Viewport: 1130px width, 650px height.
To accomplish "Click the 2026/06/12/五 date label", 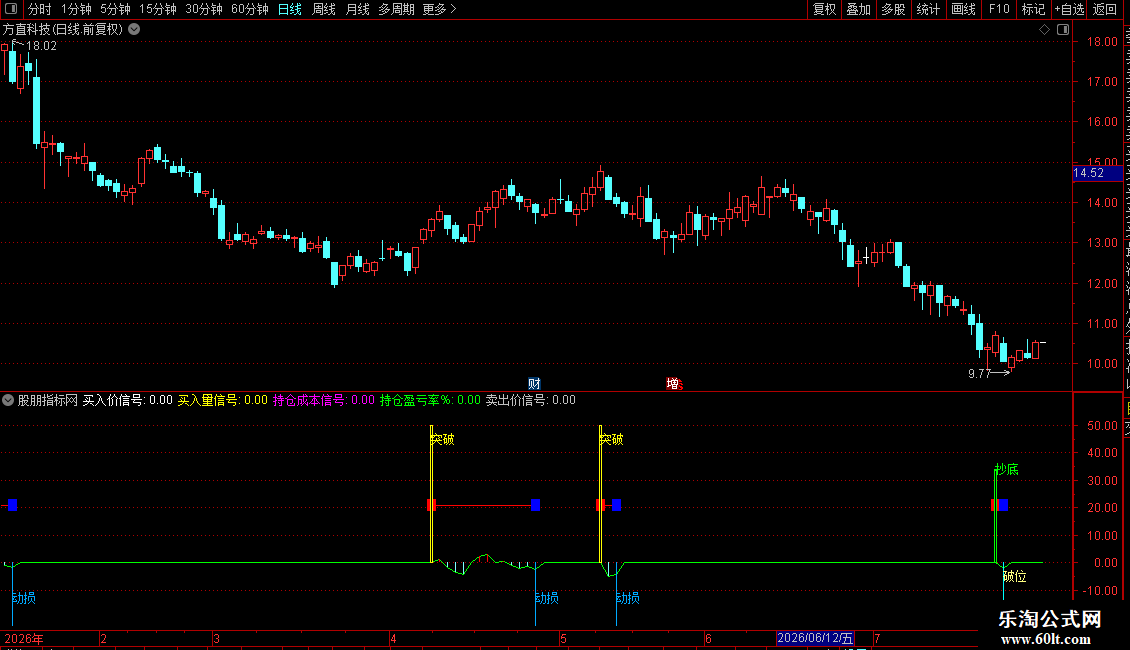I will (x=815, y=638).
